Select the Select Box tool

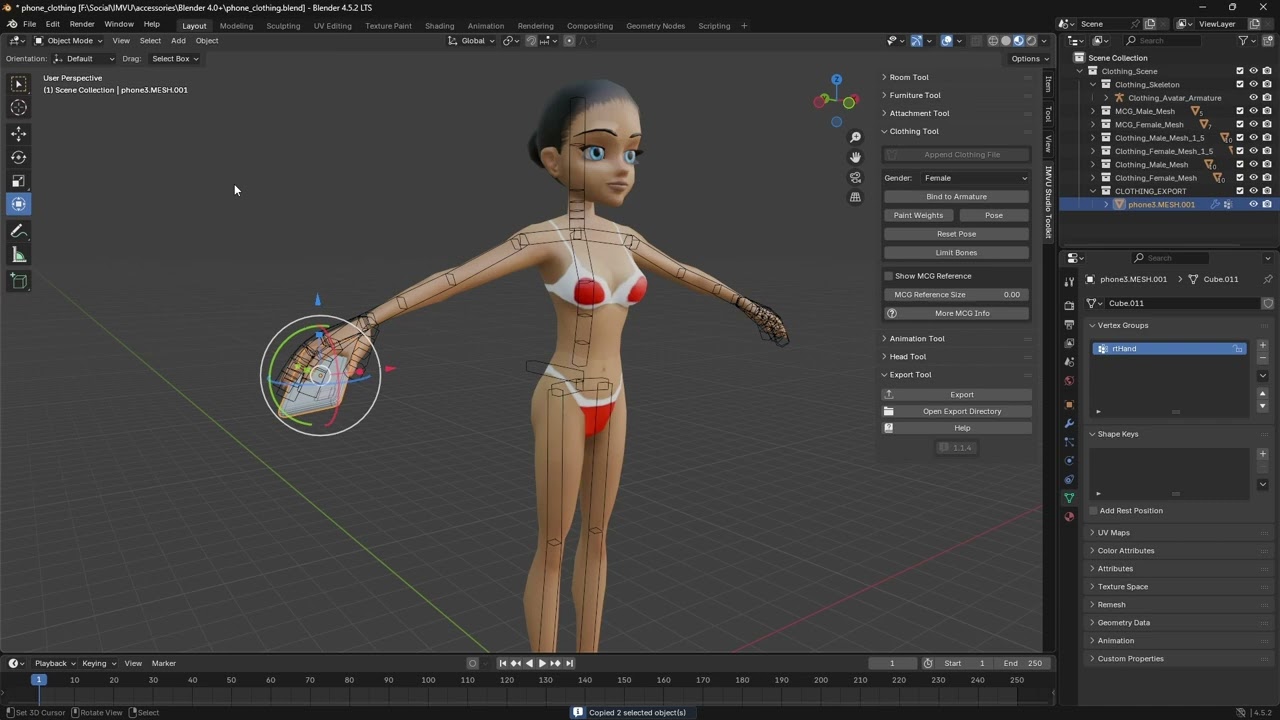coord(18,84)
